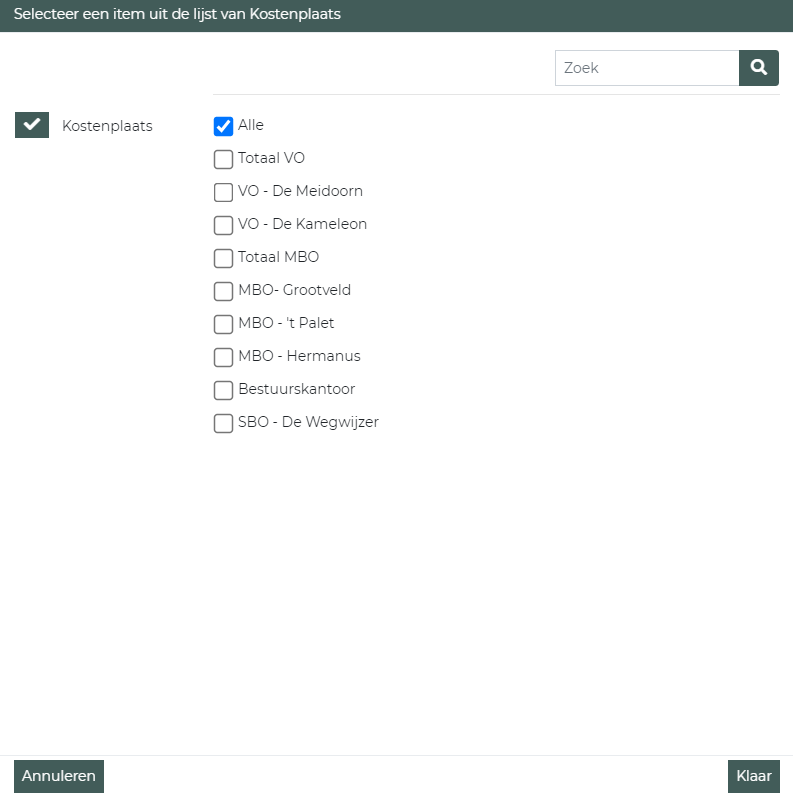Check the MBO- Grootveld checkbox
The width and height of the screenshot is (793, 794).
click(223, 291)
